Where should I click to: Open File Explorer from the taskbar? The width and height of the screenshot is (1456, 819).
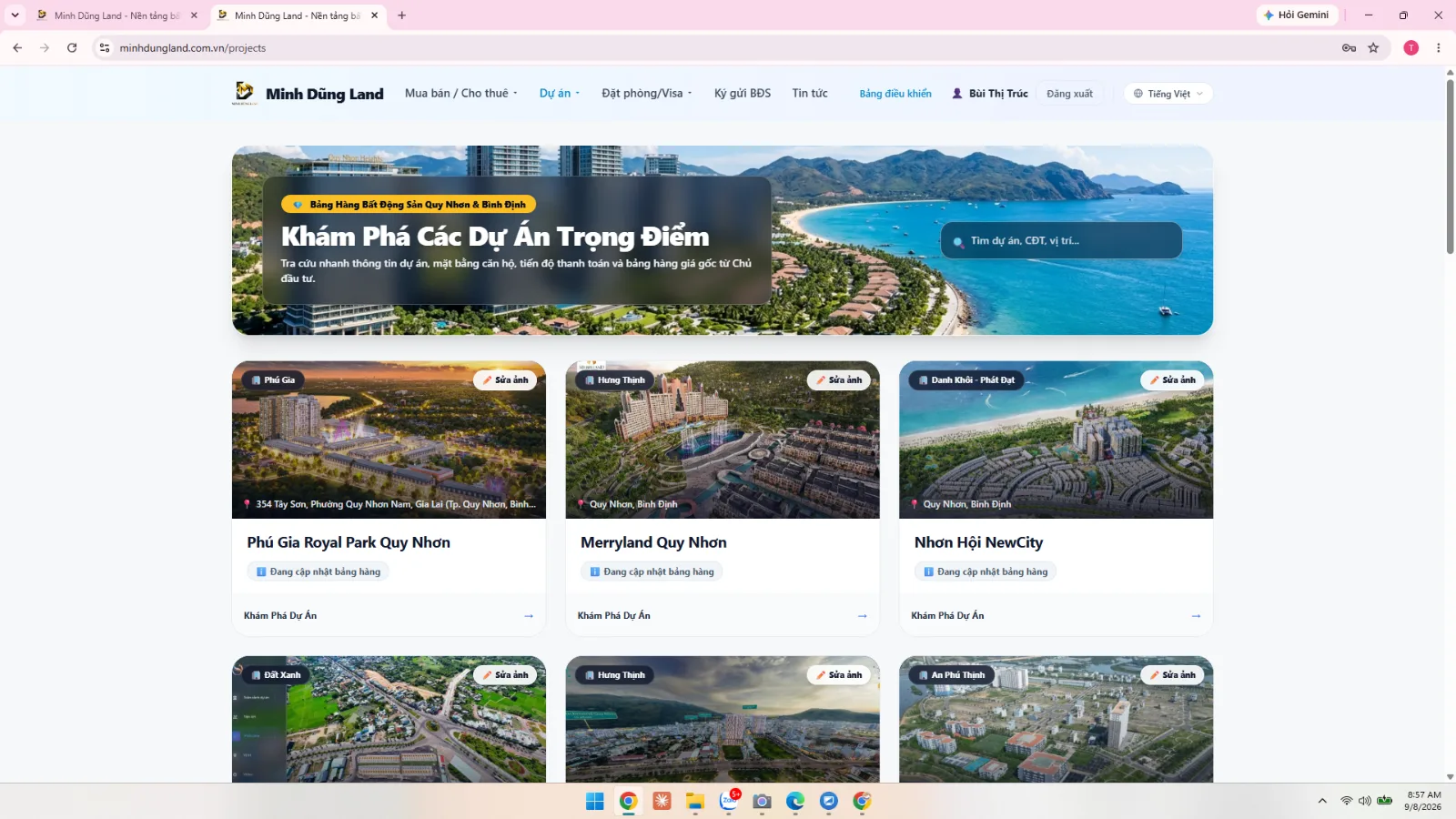click(695, 801)
